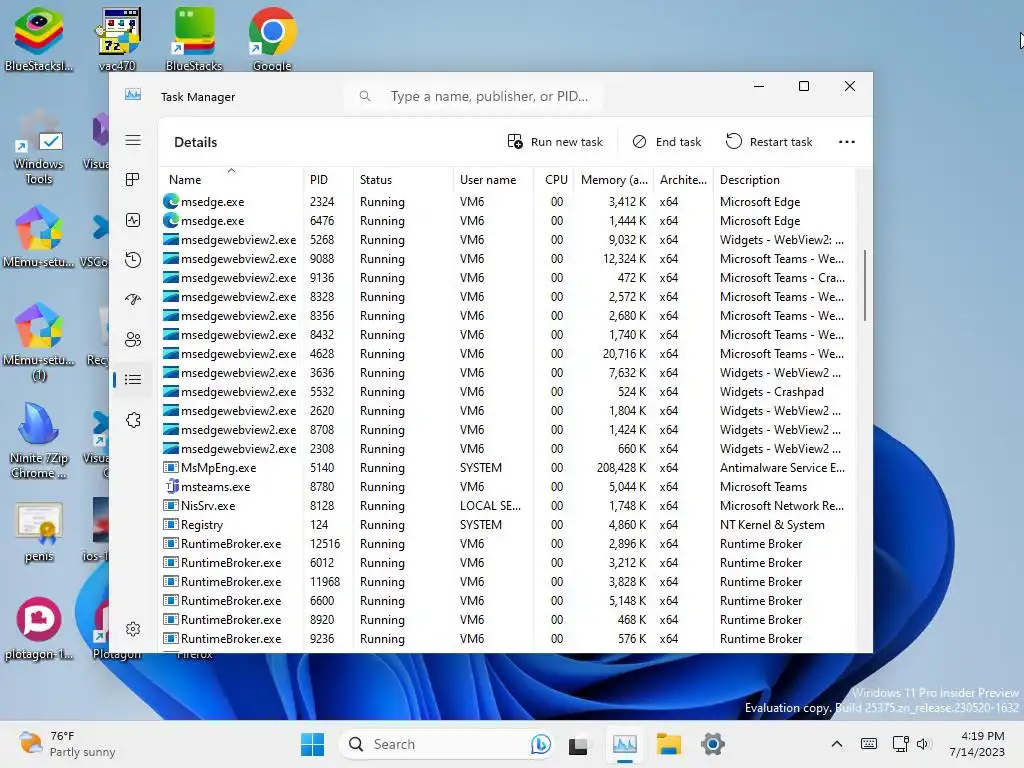1024x768 pixels.
Task: Sort by the Architecture column header
Action: tap(683, 180)
